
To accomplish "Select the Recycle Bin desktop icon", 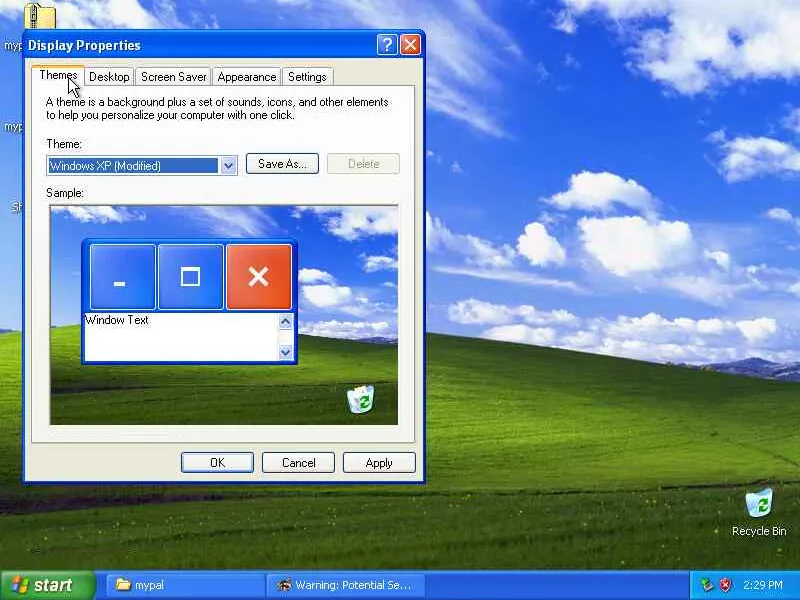I will point(759,512).
